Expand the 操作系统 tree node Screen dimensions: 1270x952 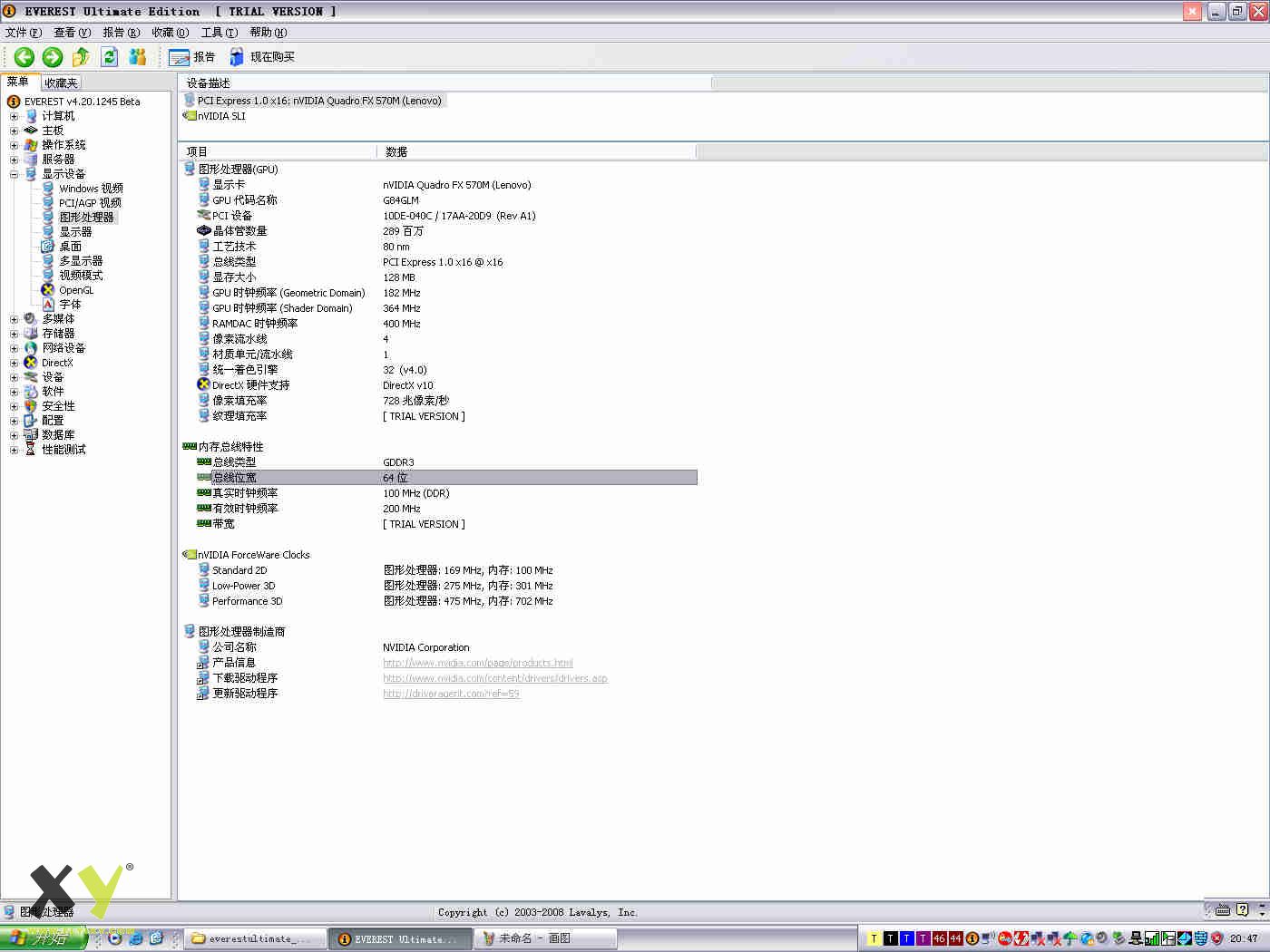[14, 145]
